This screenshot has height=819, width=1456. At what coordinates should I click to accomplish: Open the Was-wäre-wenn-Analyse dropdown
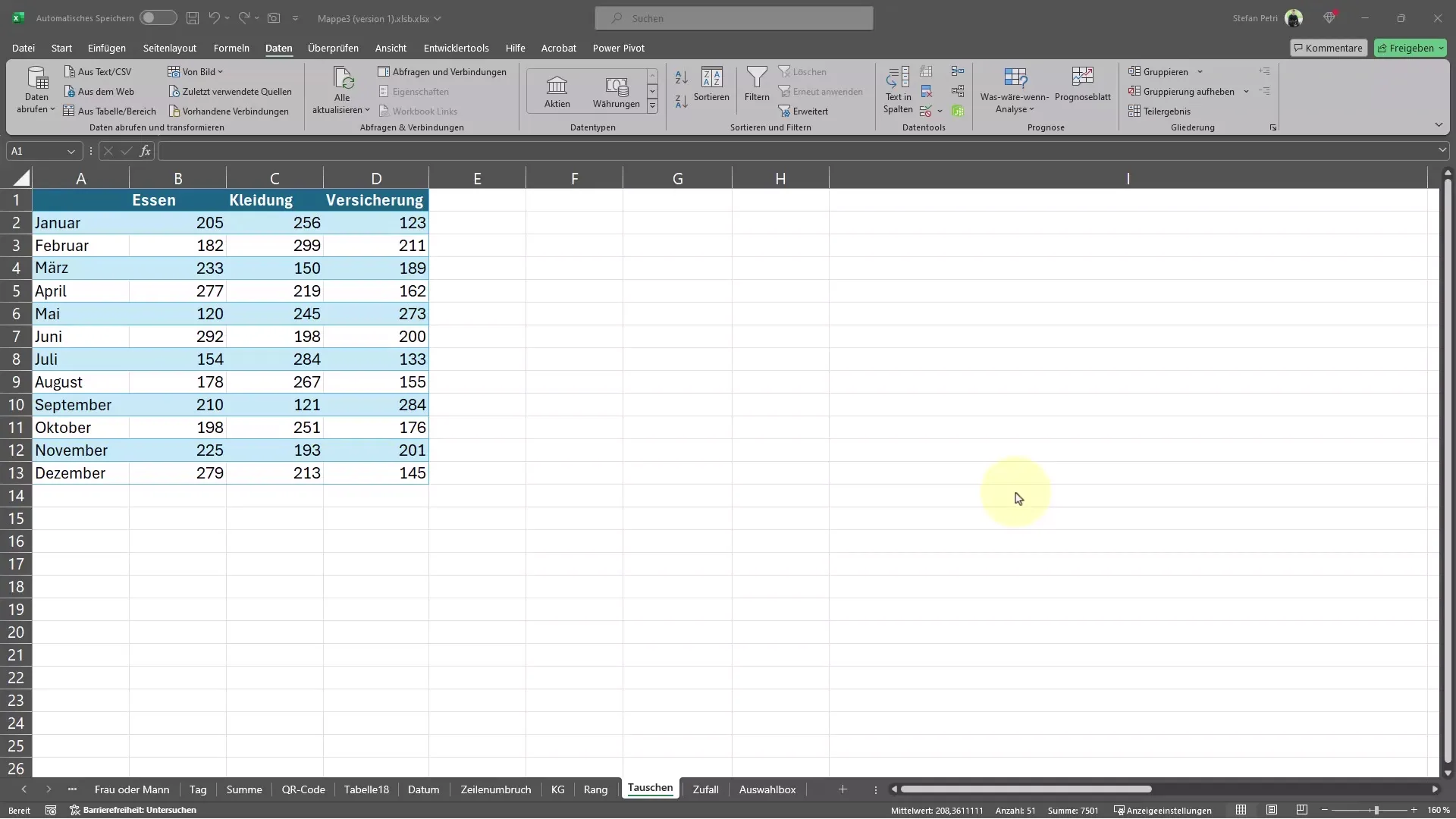1015,91
